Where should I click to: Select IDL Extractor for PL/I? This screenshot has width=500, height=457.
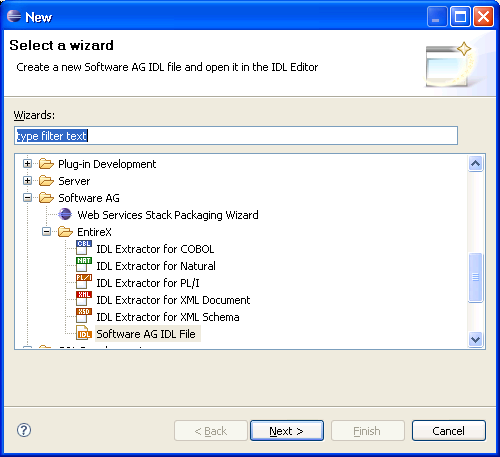pyautogui.click(x=148, y=283)
